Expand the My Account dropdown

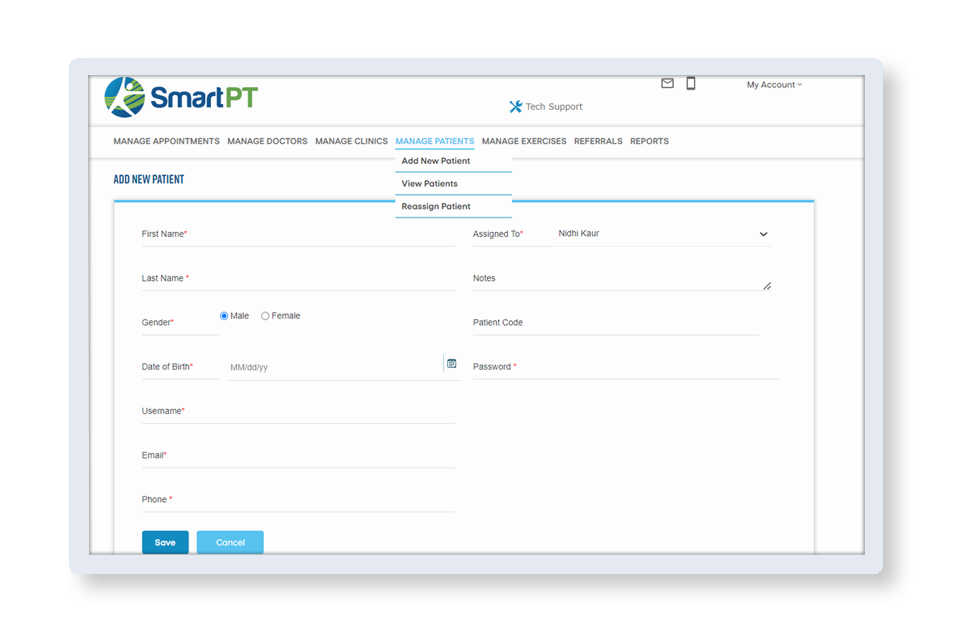click(774, 85)
